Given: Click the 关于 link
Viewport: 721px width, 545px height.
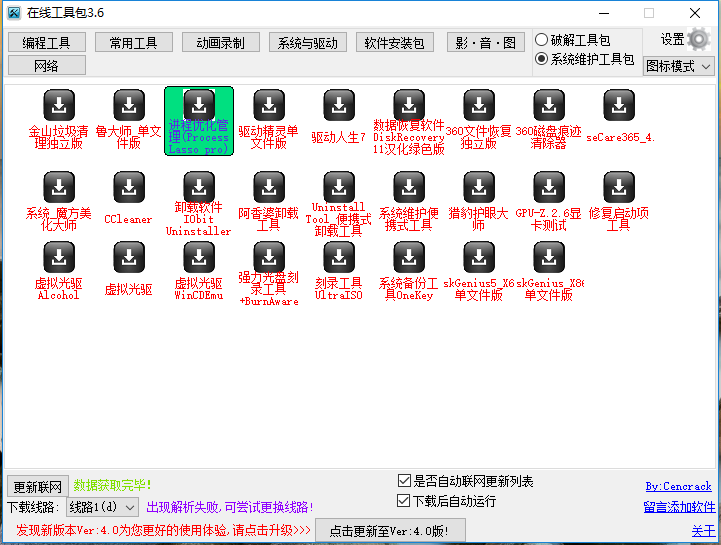Looking at the screenshot, I should point(703,531).
